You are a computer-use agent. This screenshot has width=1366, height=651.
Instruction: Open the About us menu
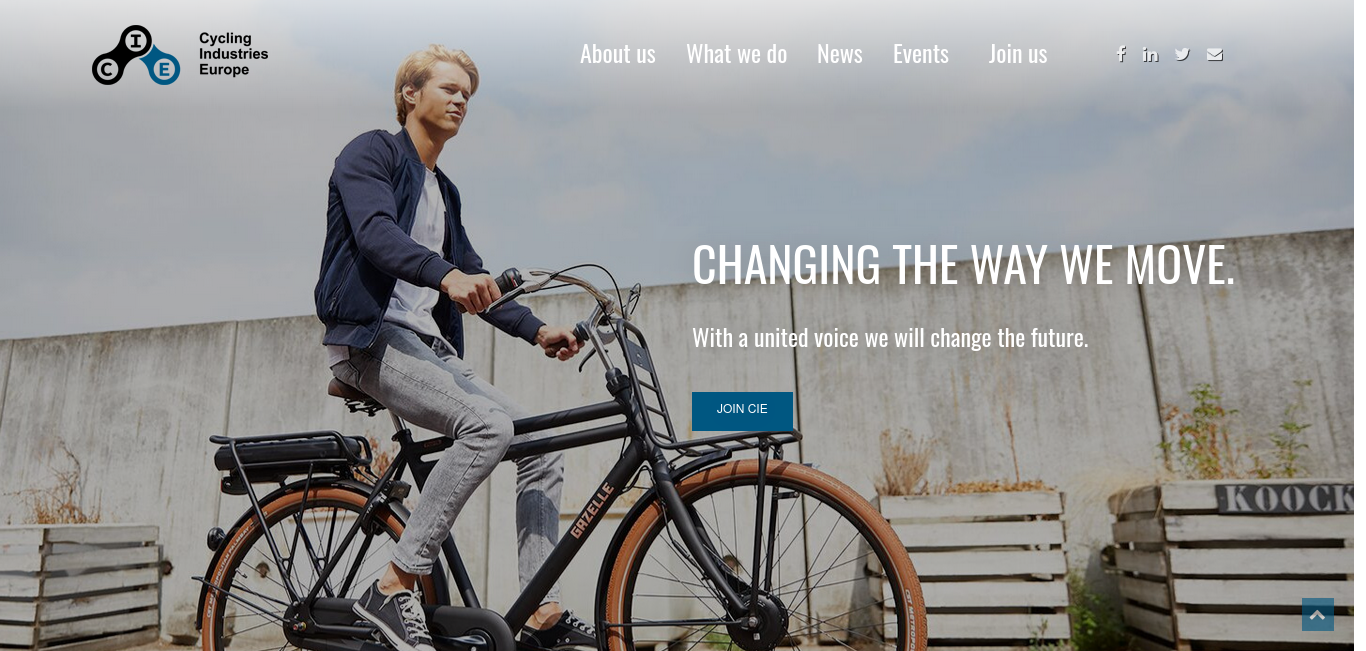pos(618,54)
